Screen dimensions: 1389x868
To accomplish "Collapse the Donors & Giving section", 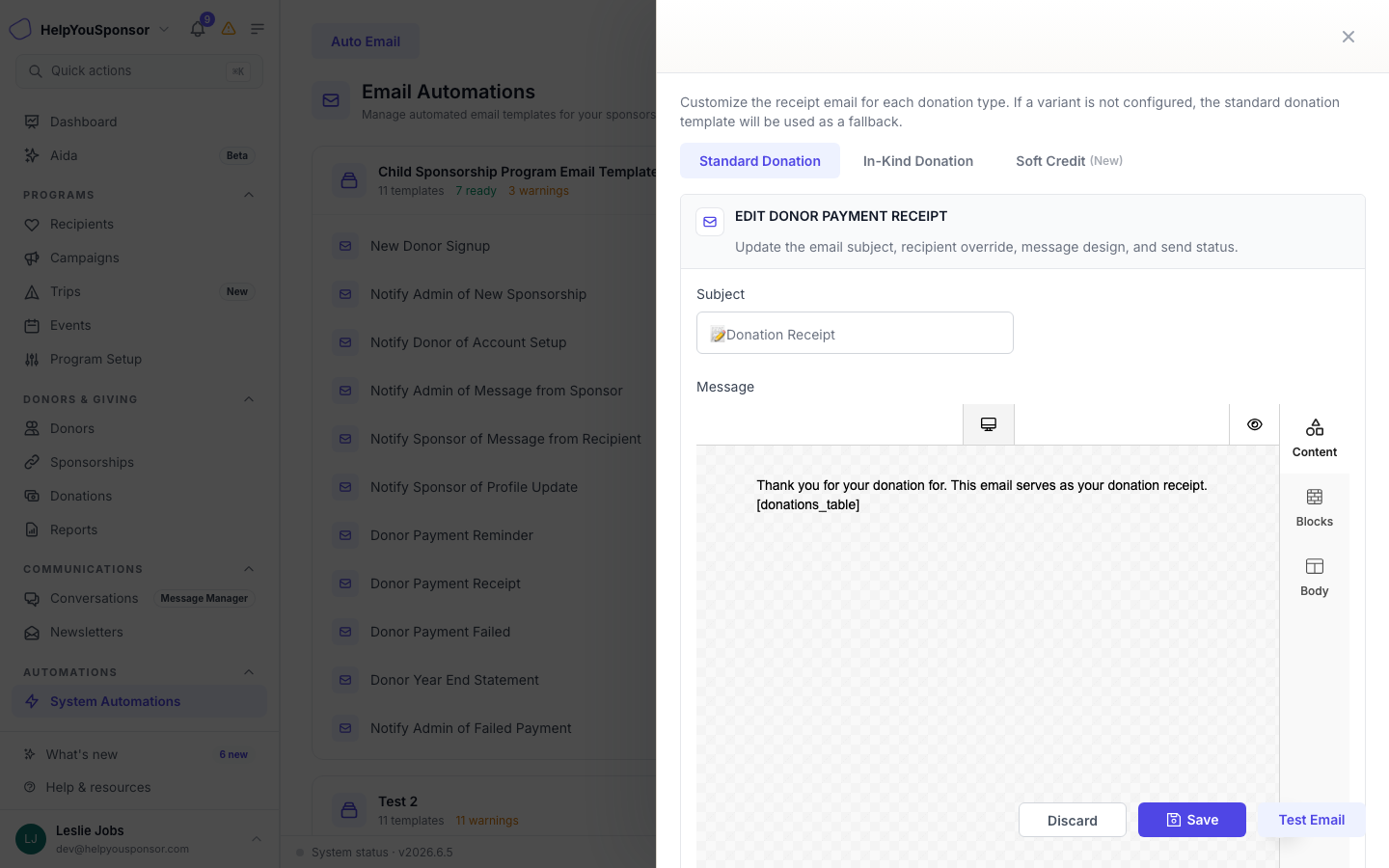I will click(249, 399).
